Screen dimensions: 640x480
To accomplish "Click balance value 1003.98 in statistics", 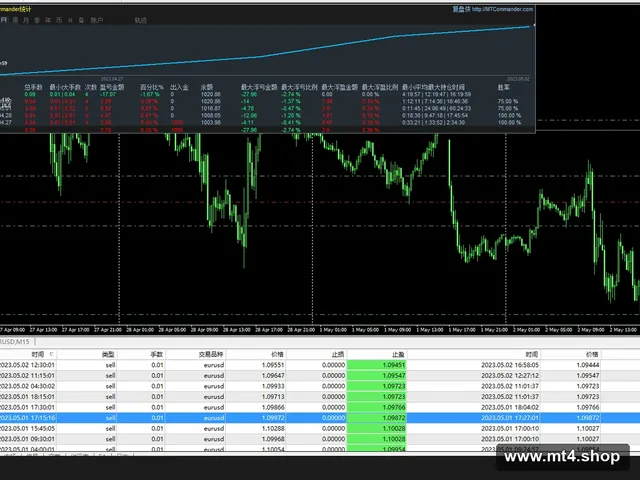I will pos(211,122).
